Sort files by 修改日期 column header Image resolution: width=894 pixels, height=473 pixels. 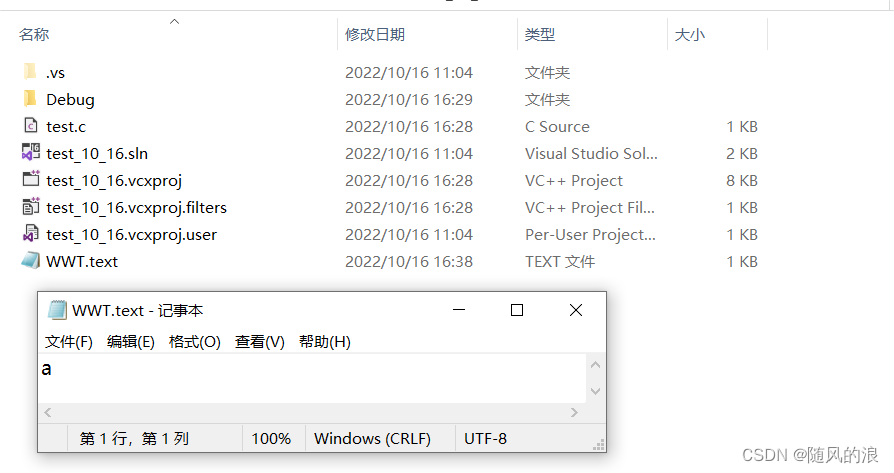[x=375, y=35]
